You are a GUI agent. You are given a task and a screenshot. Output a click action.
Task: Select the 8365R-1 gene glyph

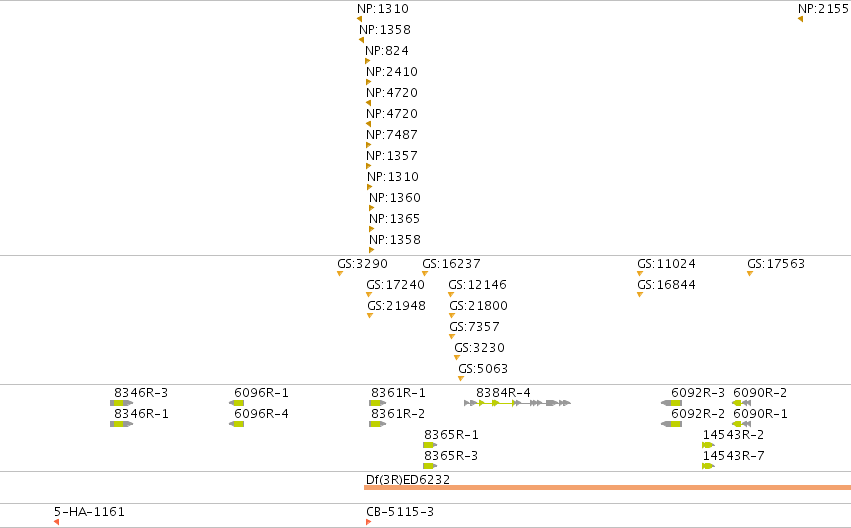(430, 445)
